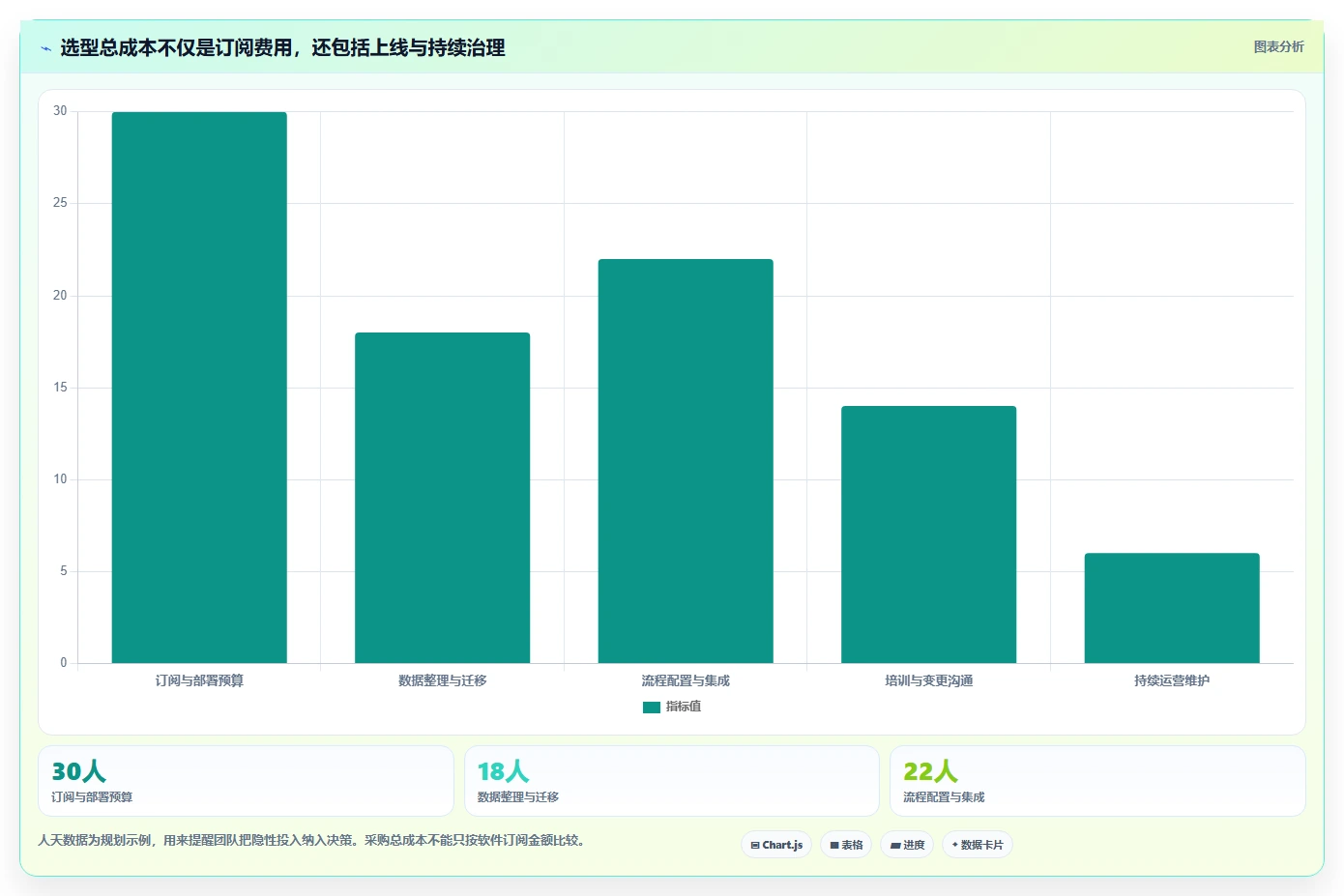Viewport: 1344px width, 896px height.
Task: Click the y-axis value 20
Action: 60,296
